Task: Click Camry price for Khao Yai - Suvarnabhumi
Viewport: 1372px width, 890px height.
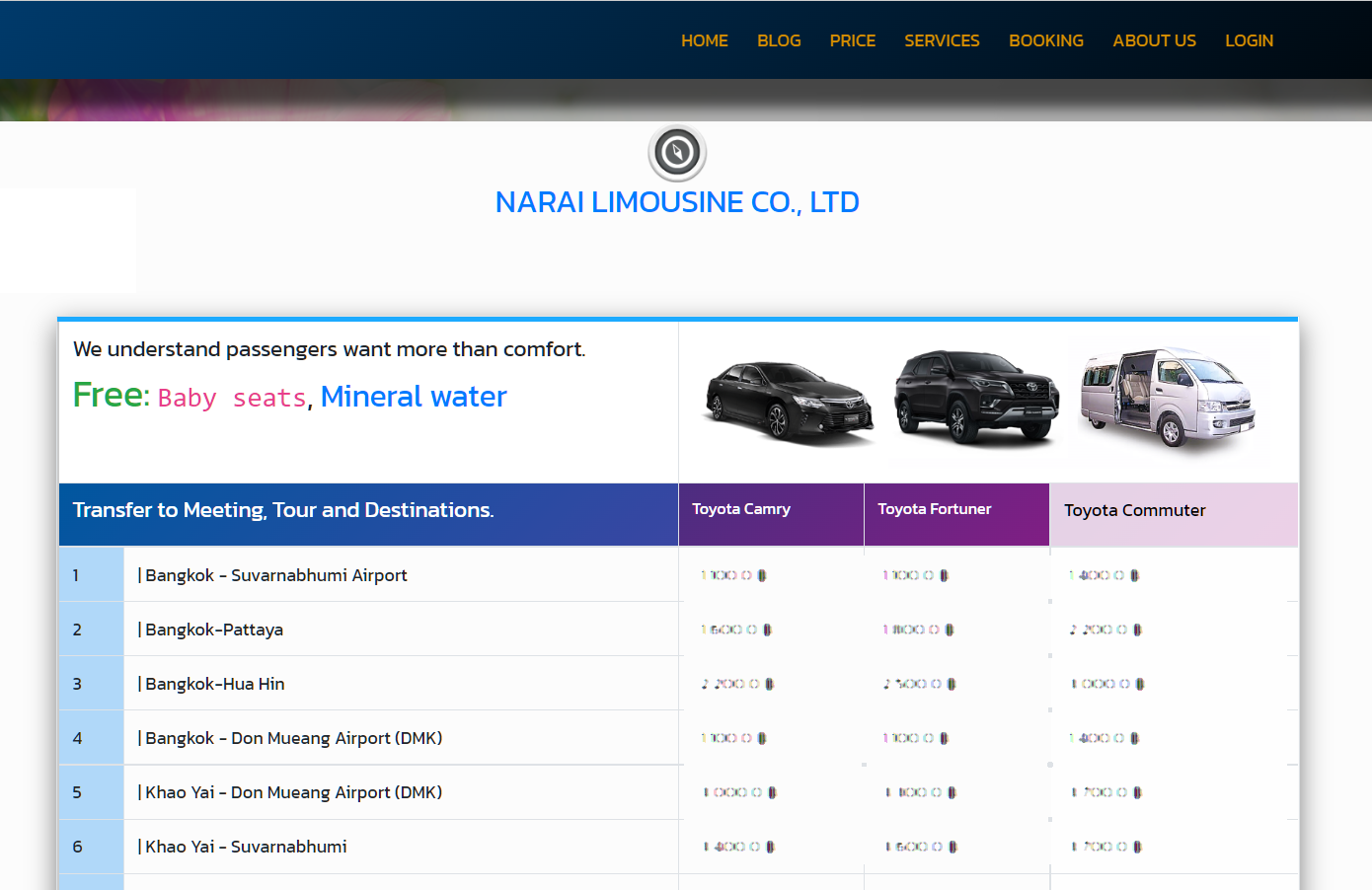Action: coord(739,847)
